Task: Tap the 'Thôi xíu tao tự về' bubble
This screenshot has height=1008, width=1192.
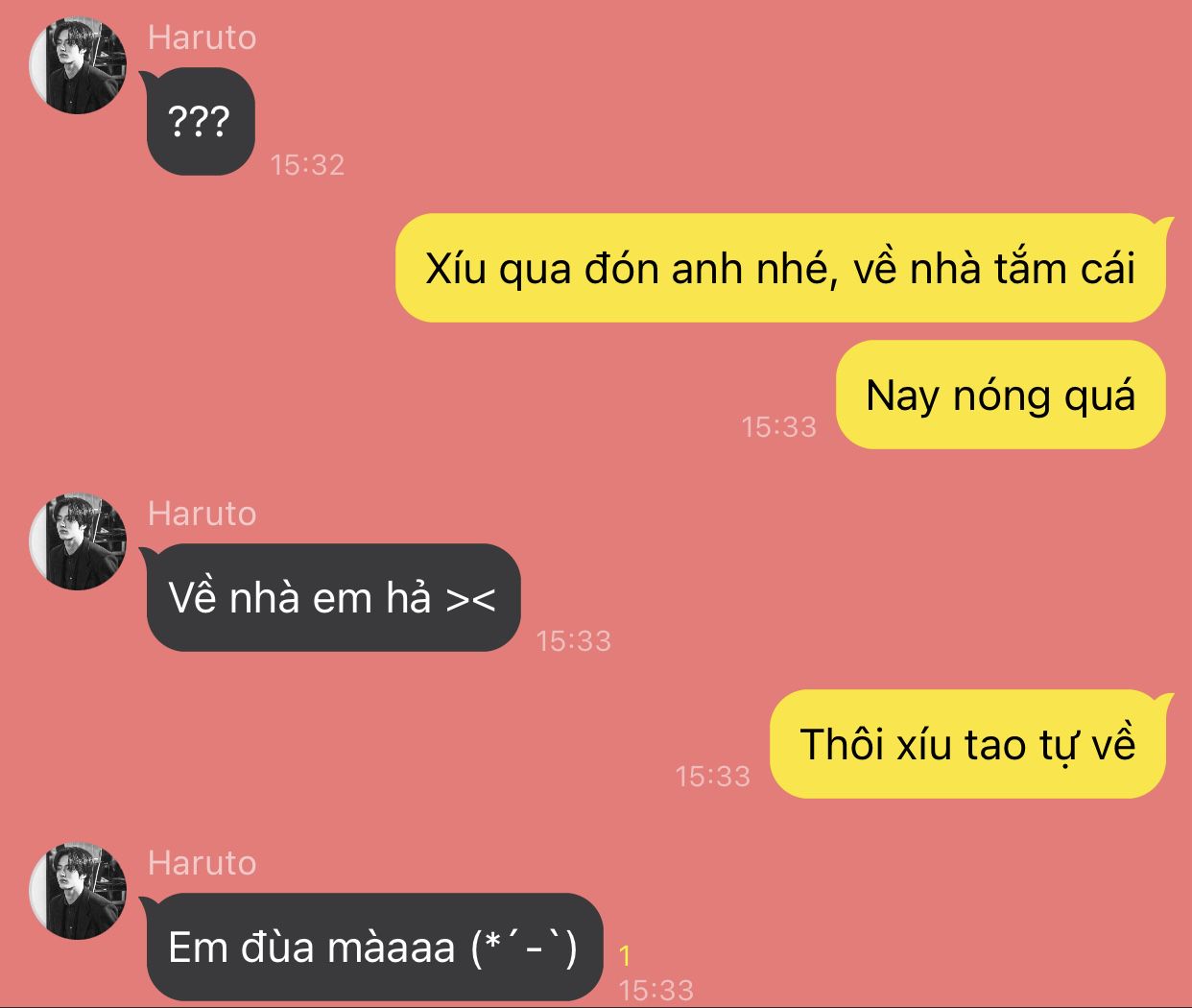Action: point(970,744)
